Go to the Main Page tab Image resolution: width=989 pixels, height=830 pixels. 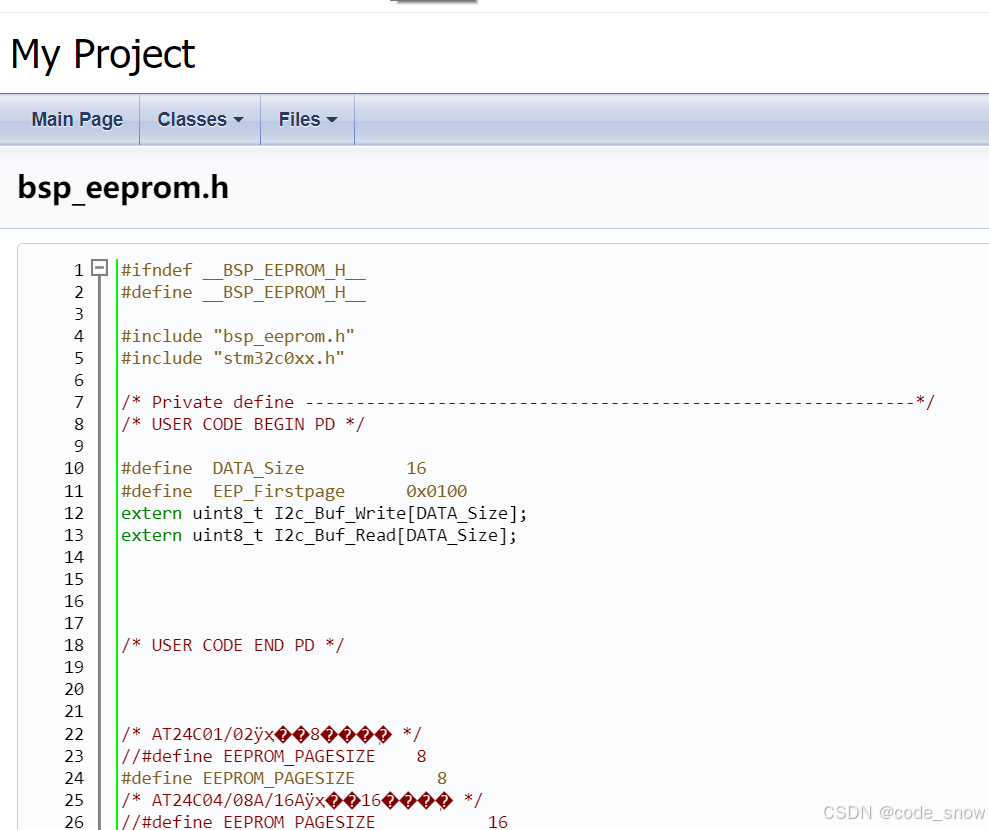coord(77,119)
